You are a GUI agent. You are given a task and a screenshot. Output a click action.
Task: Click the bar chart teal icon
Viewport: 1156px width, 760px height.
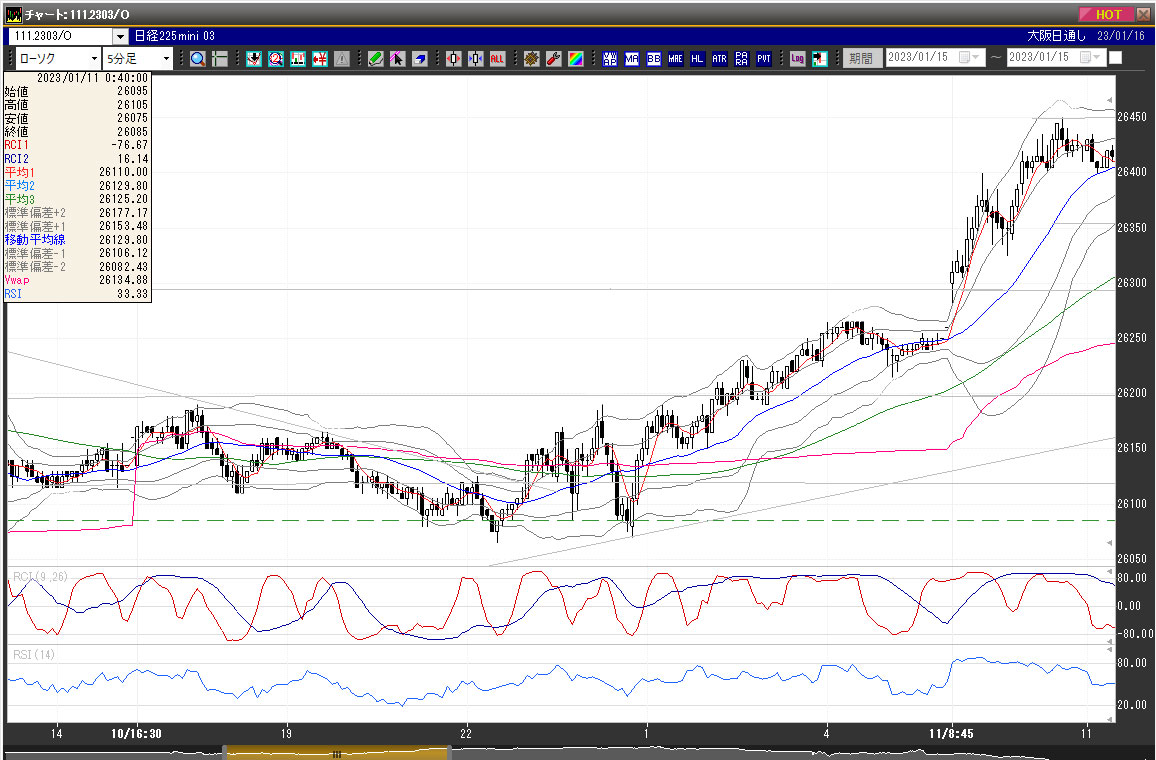coord(298,59)
